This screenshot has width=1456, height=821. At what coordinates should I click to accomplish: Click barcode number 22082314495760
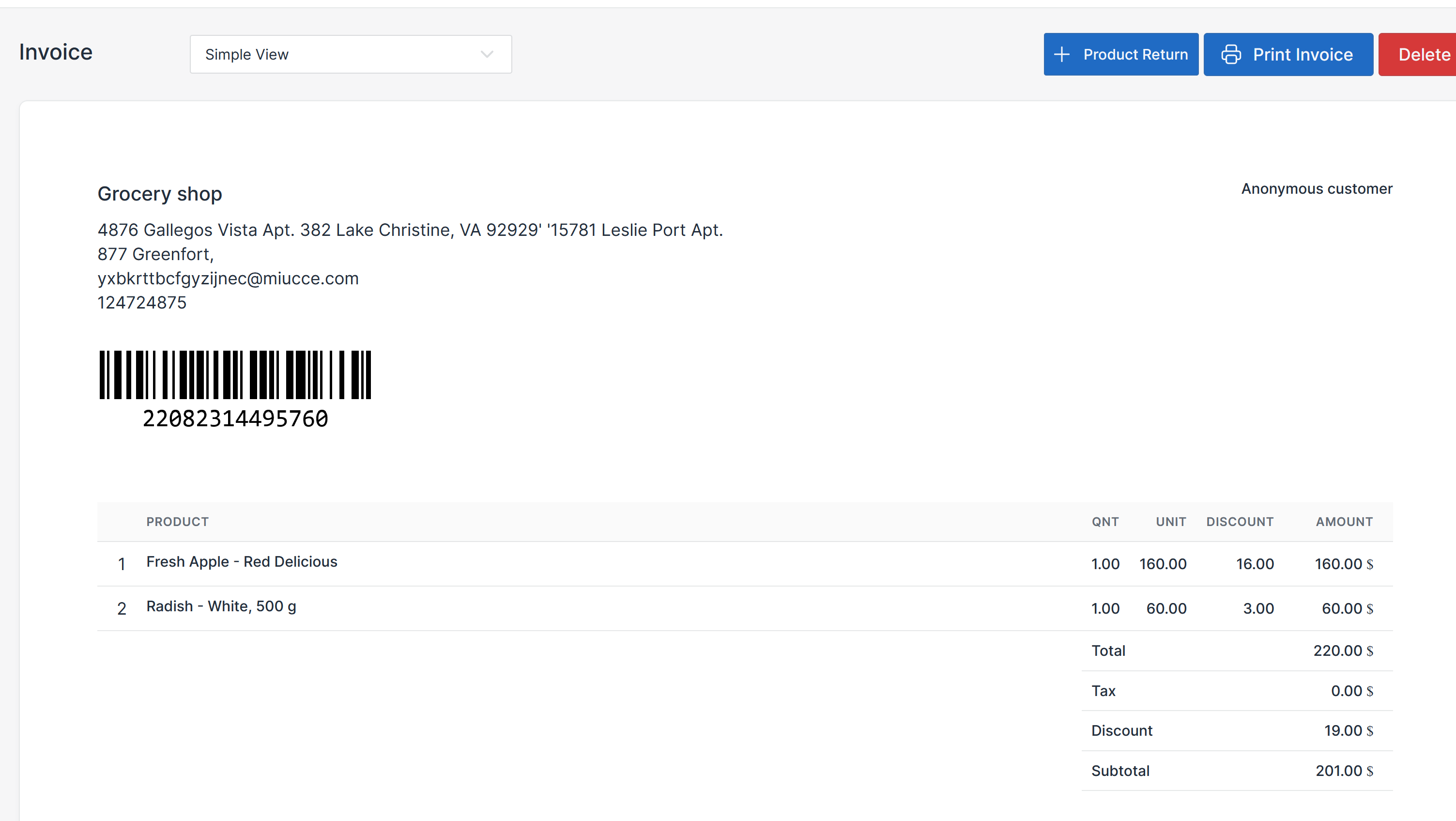(x=235, y=419)
